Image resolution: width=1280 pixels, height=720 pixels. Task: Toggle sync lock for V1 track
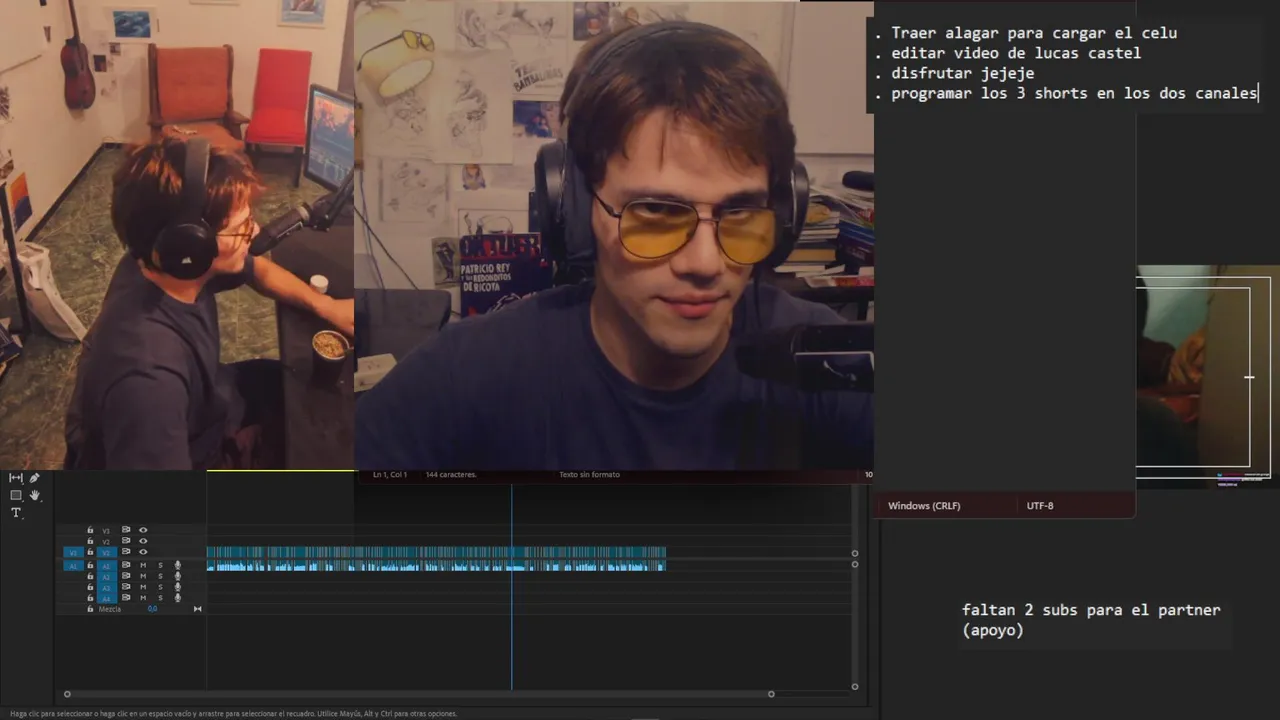tap(126, 552)
